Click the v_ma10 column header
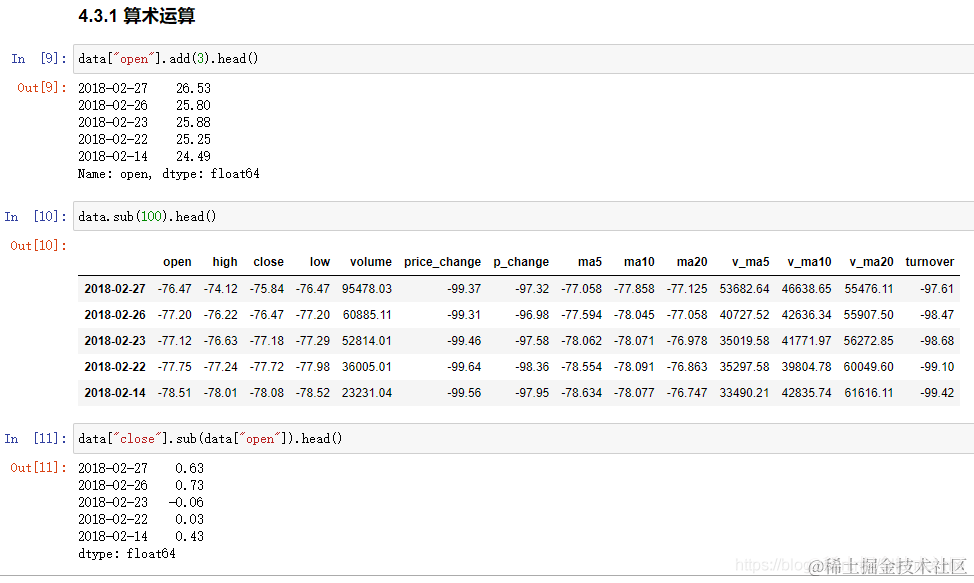Screen dimensions: 974x583 point(809,262)
